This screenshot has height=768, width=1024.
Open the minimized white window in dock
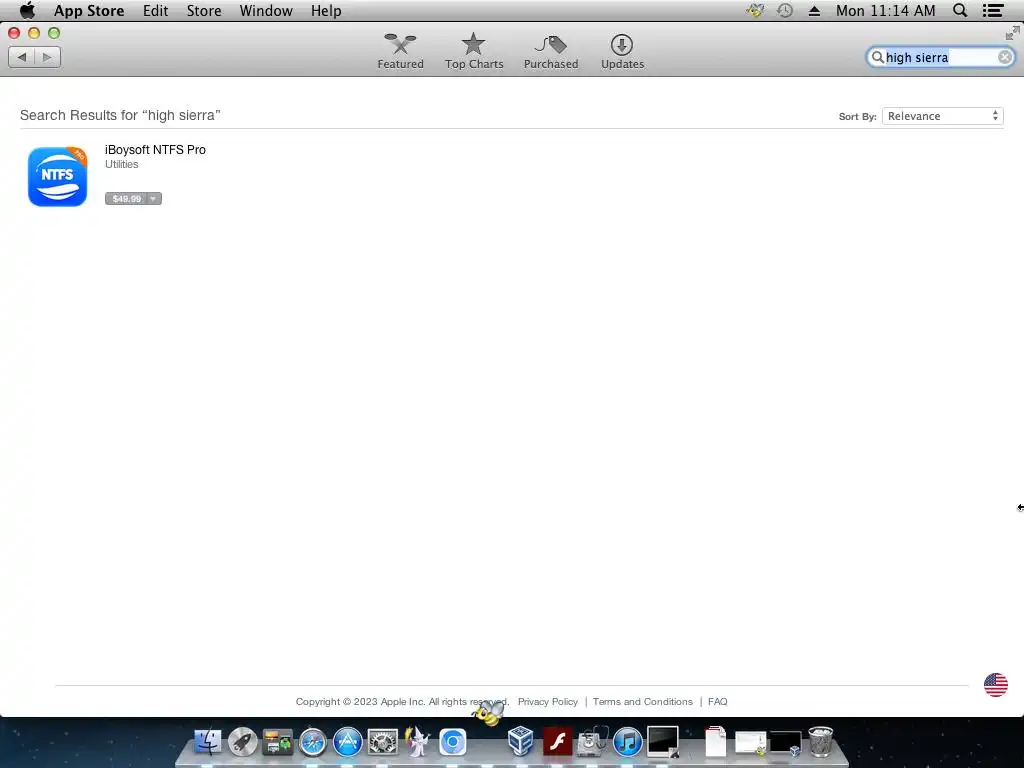tap(750, 743)
